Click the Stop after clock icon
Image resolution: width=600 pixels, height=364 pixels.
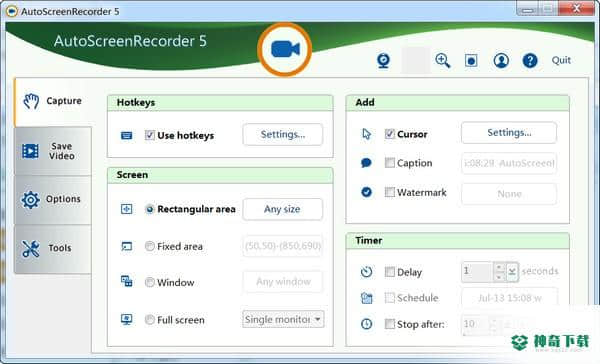366,324
